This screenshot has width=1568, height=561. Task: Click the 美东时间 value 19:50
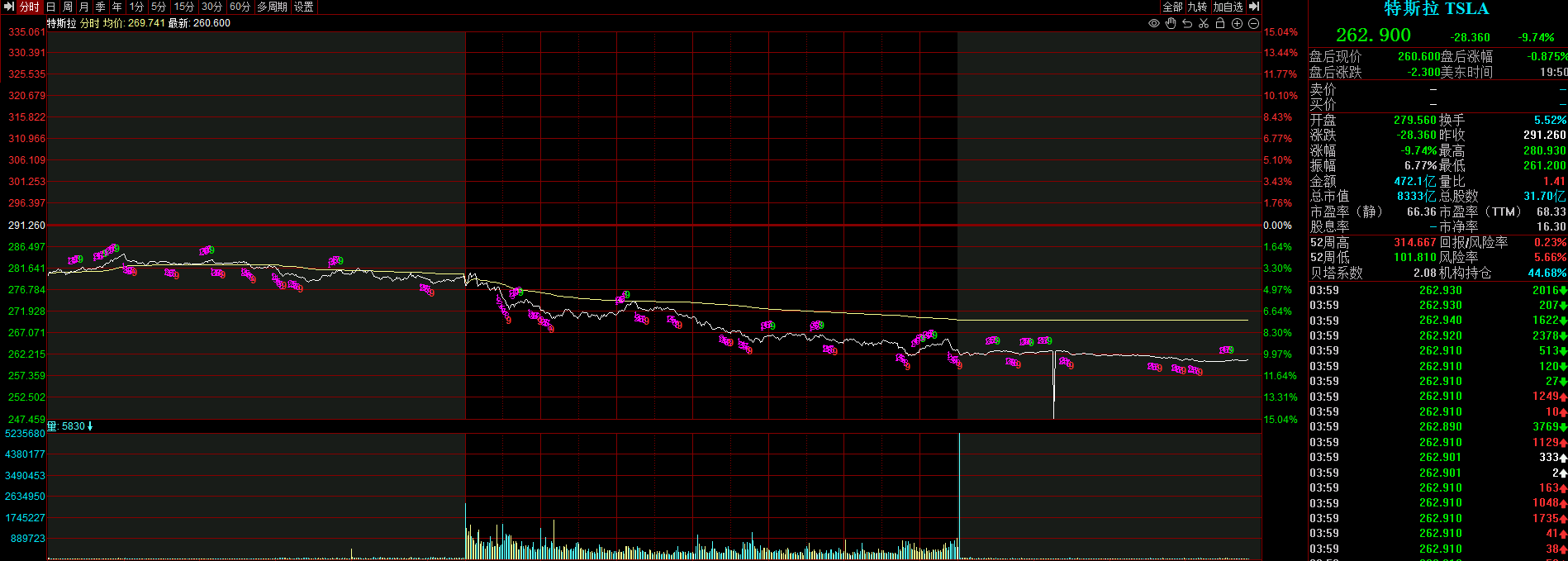point(1553,72)
